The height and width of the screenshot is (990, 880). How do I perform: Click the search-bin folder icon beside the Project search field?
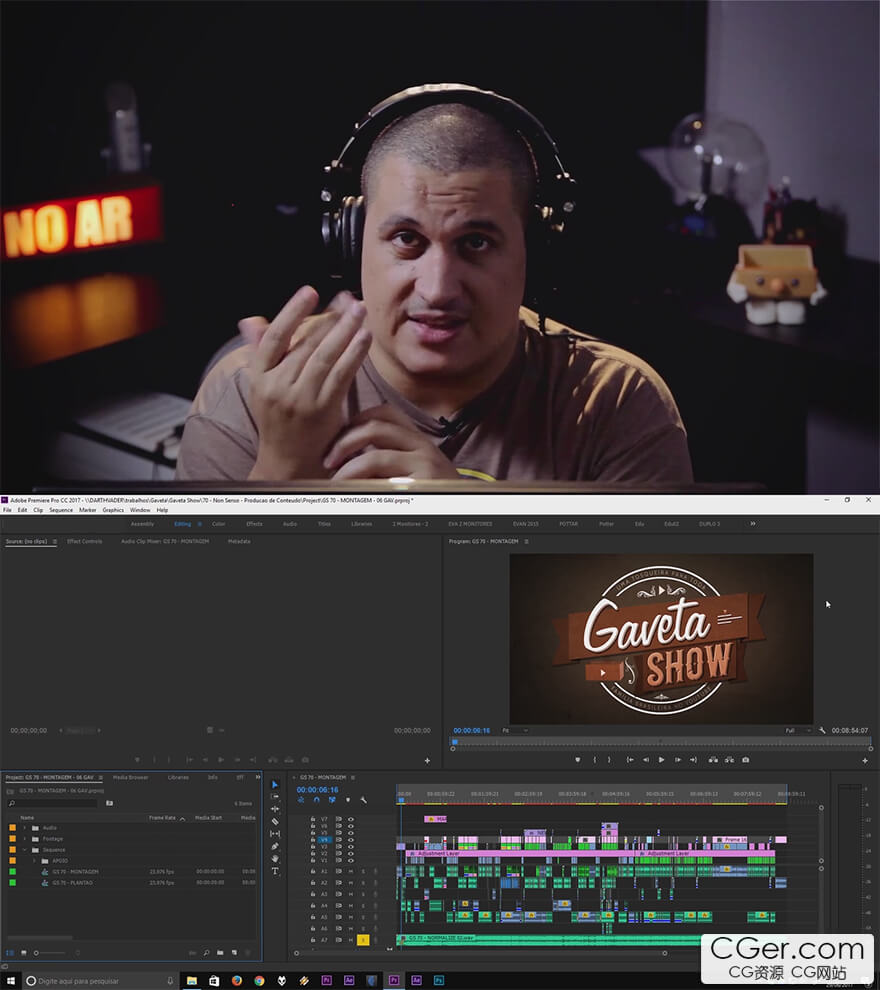point(109,803)
